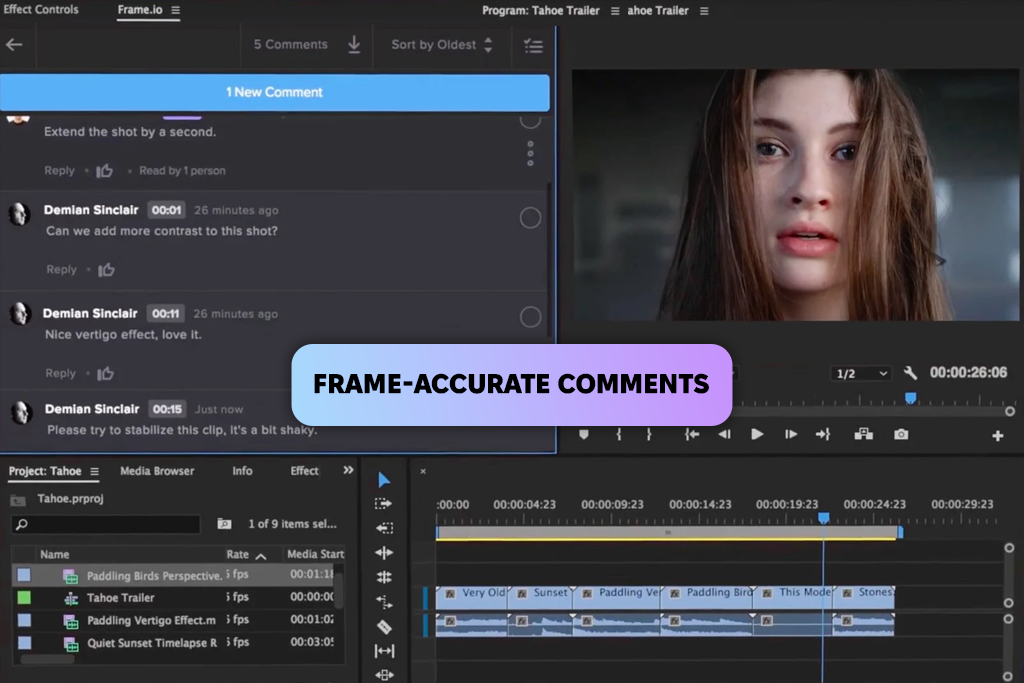This screenshot has width=1024, height=683.
Task: Open the ahoe Trailer panel menu
Action: click(704, 11)
